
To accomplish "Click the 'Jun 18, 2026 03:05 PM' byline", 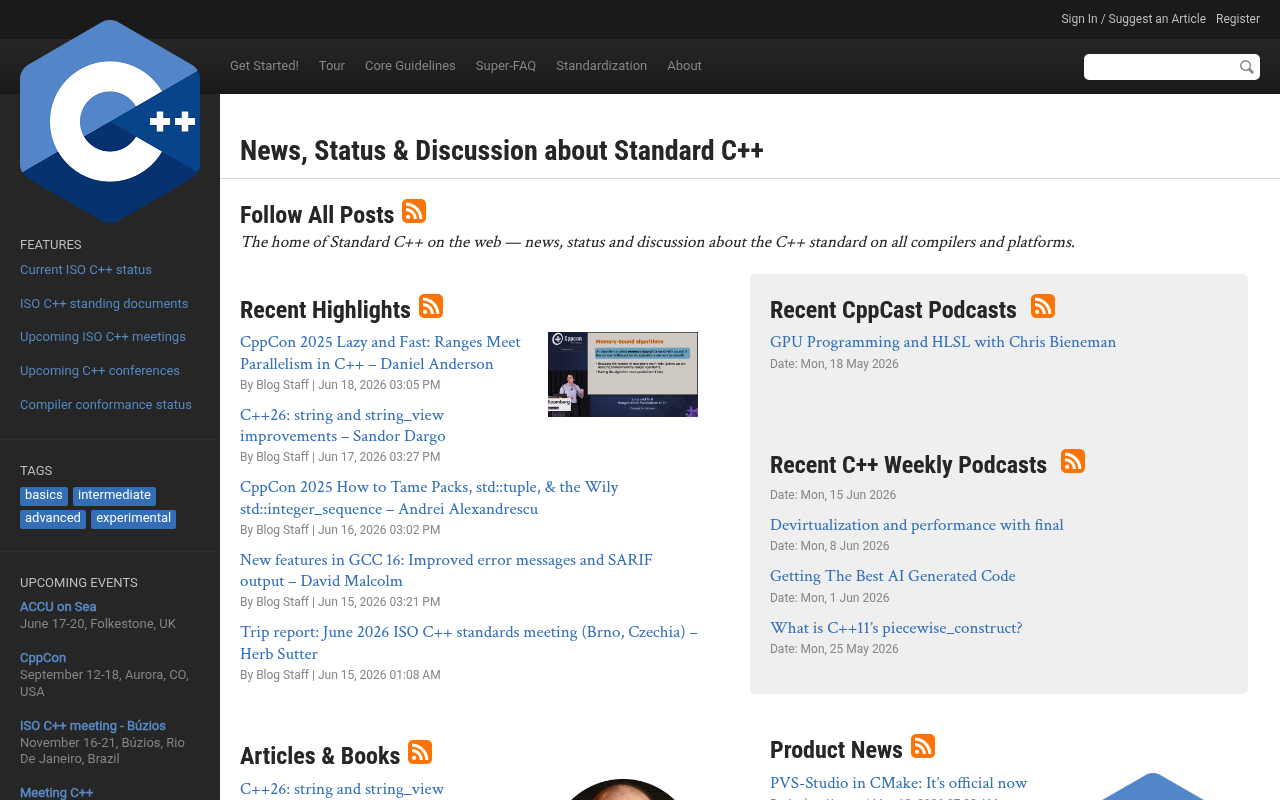I will (379, 385).
